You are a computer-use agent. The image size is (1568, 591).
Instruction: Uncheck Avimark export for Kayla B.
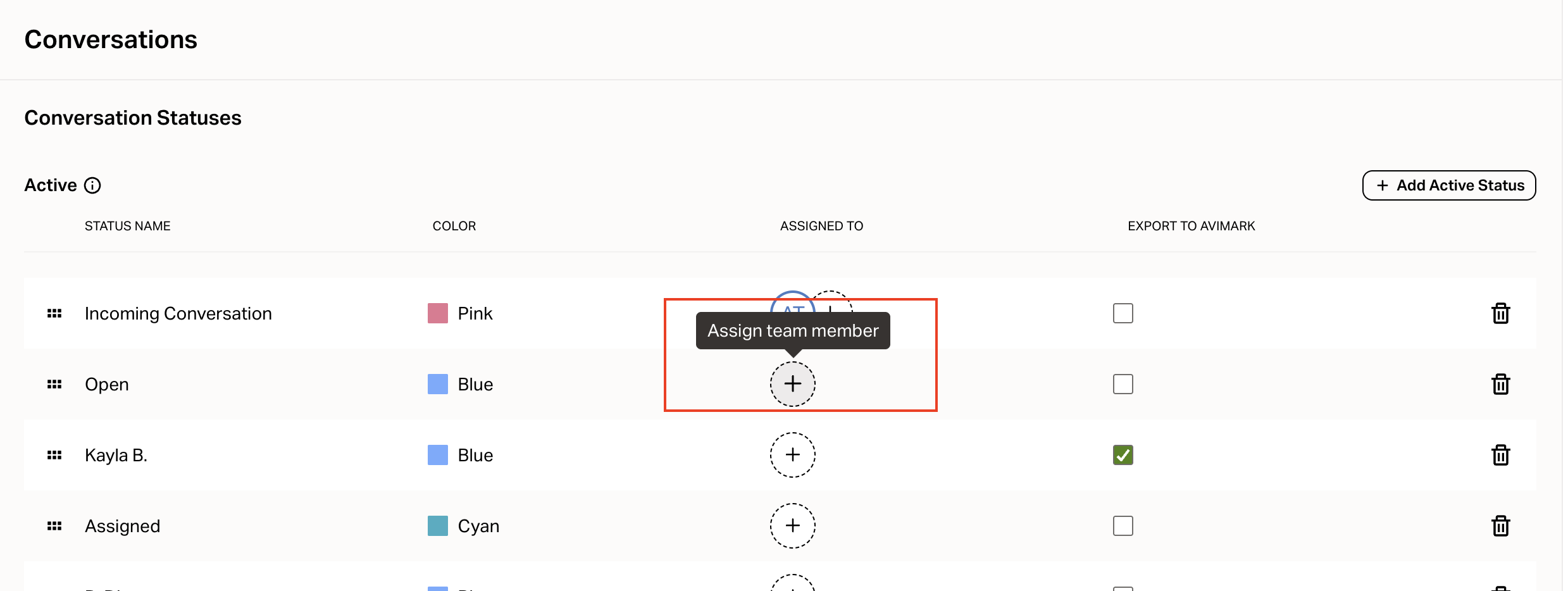click(x=1123, y=455)
